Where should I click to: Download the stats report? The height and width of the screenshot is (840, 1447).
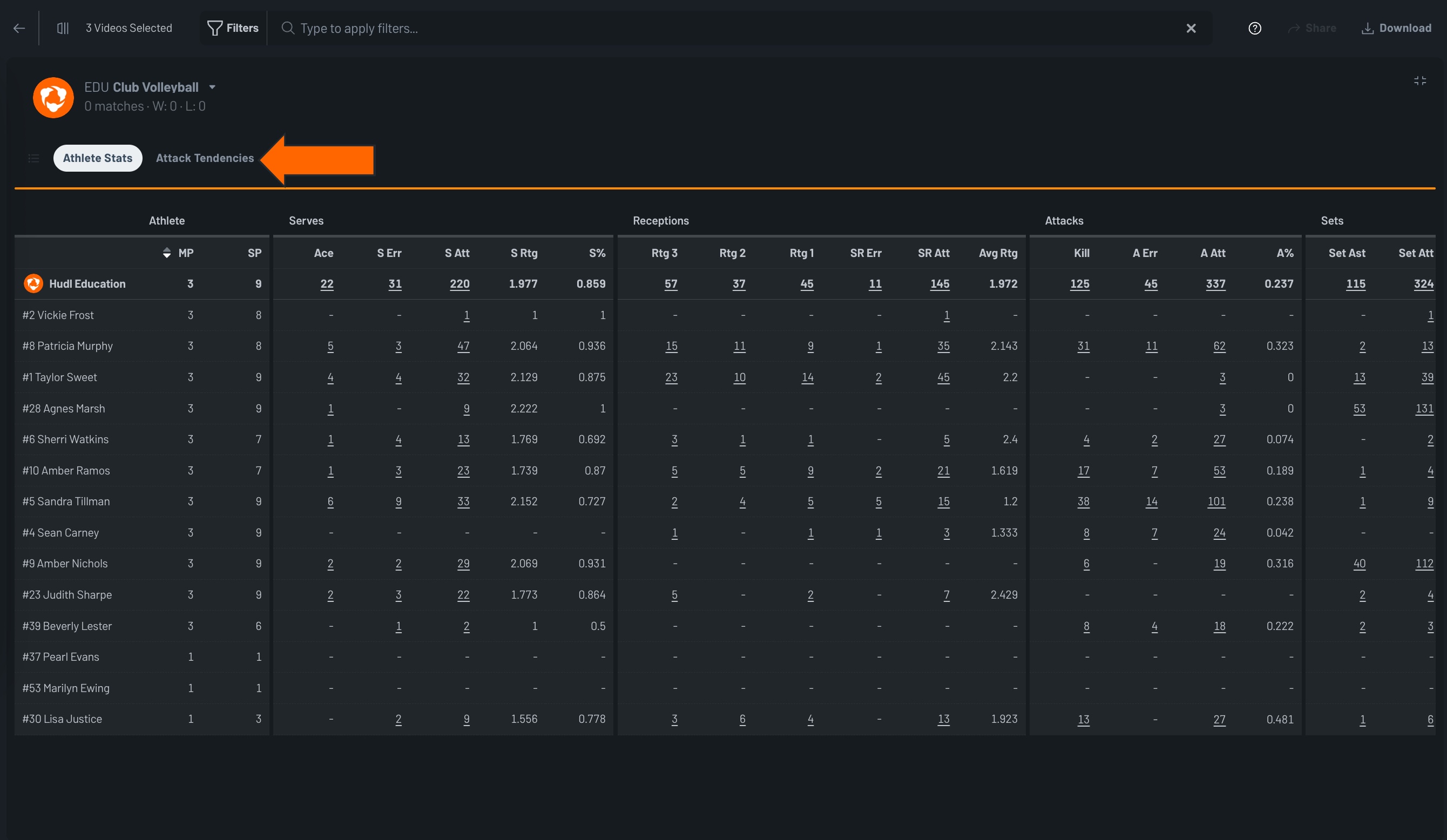point(1396,28)
